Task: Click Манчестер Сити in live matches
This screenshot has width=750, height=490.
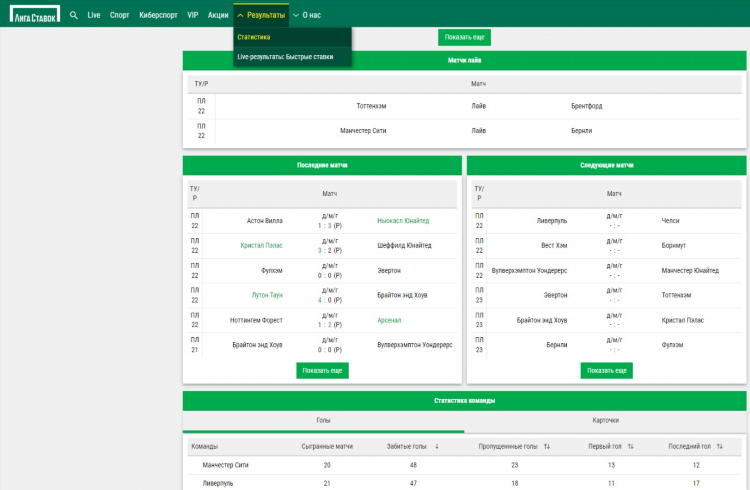Action: [363, 131]
